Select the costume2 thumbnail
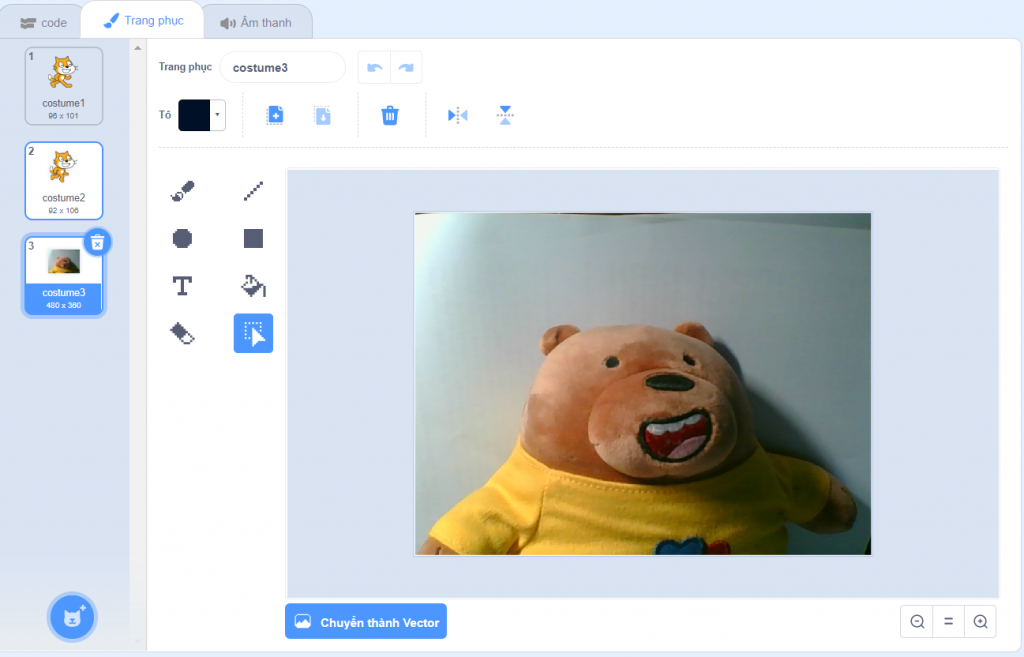The height and width of the screenshot is (657, 1024). pos(64,181)
